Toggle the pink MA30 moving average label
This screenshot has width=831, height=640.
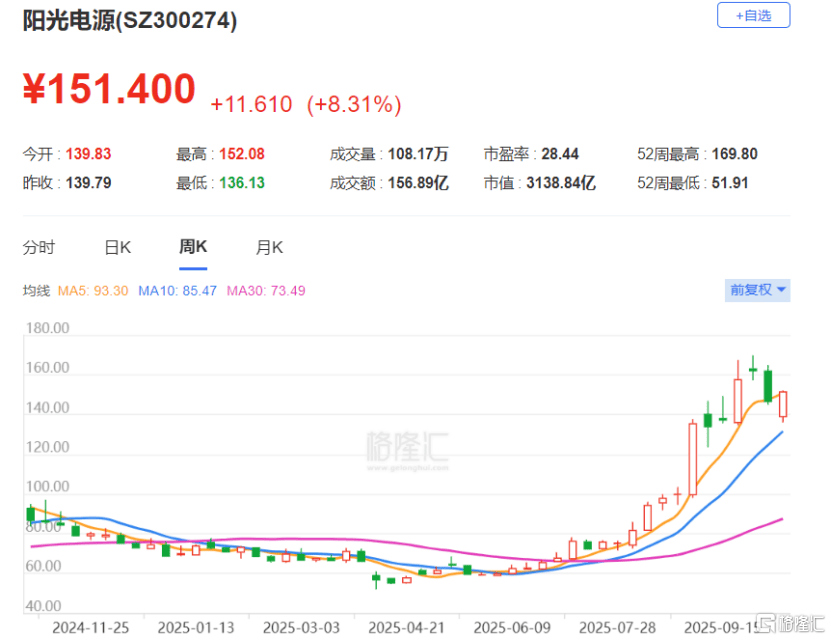click(265, 291)
